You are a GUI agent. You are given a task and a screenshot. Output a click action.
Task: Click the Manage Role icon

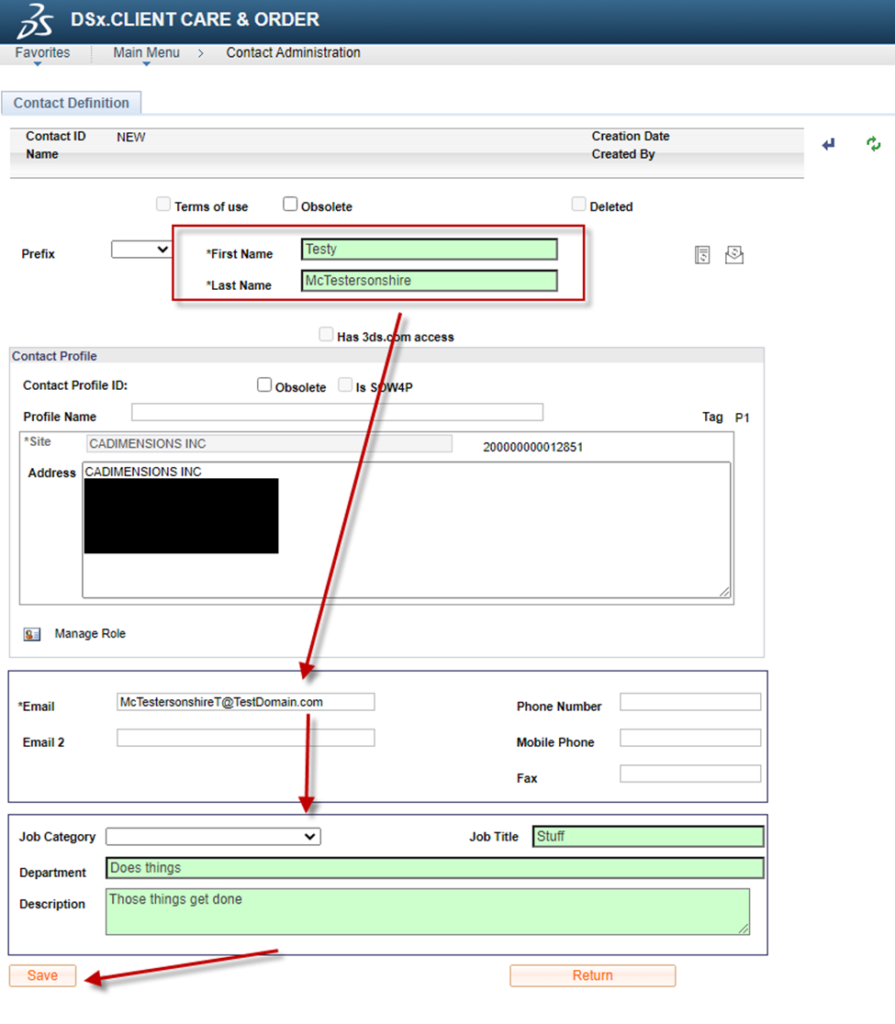tap(31, 634)
